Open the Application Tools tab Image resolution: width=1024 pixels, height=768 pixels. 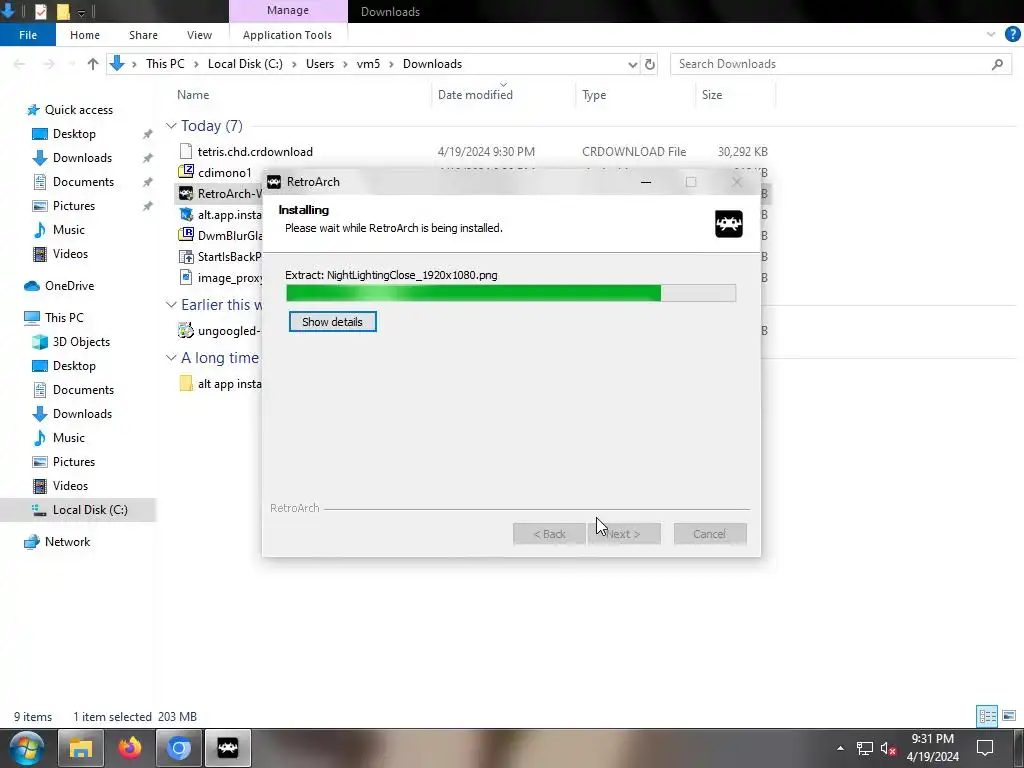tap(287, 35)
